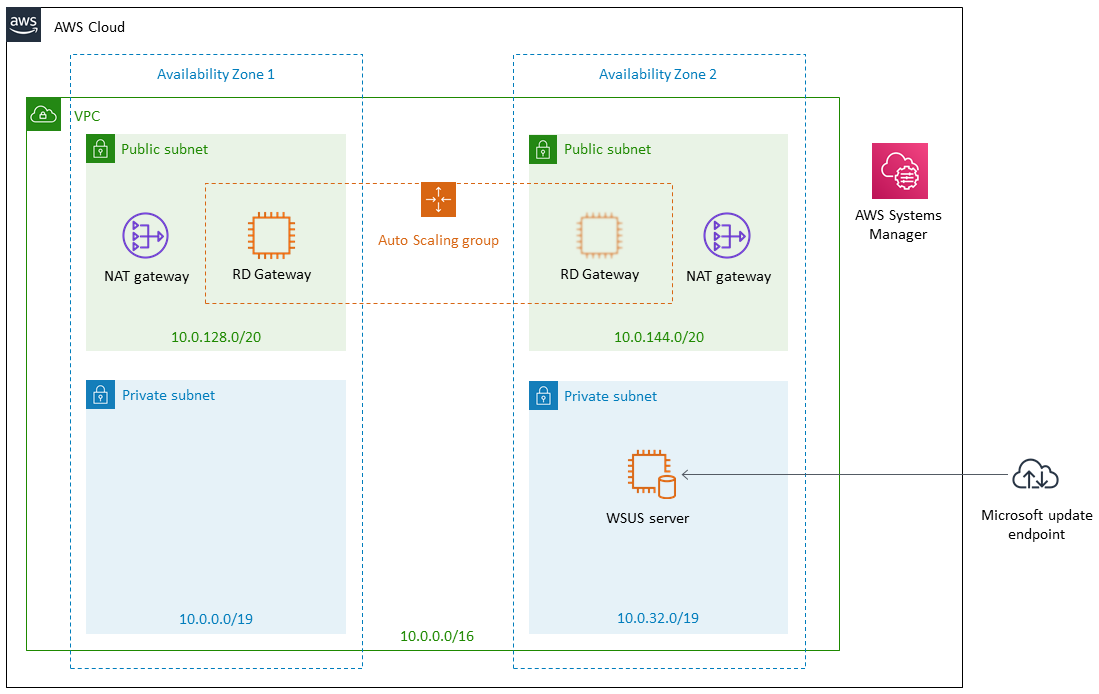The width and height of the screenshot is (1099, 694).
Task: Click the Microsoft update endpoint cloud icon
Action: click(x=1035, y=475)
